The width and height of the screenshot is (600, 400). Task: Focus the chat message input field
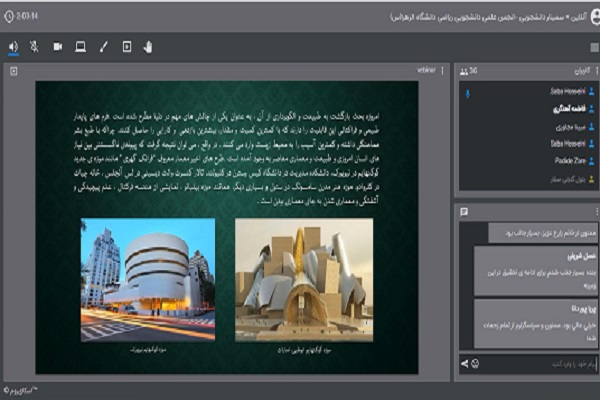[x=540, y=364]
